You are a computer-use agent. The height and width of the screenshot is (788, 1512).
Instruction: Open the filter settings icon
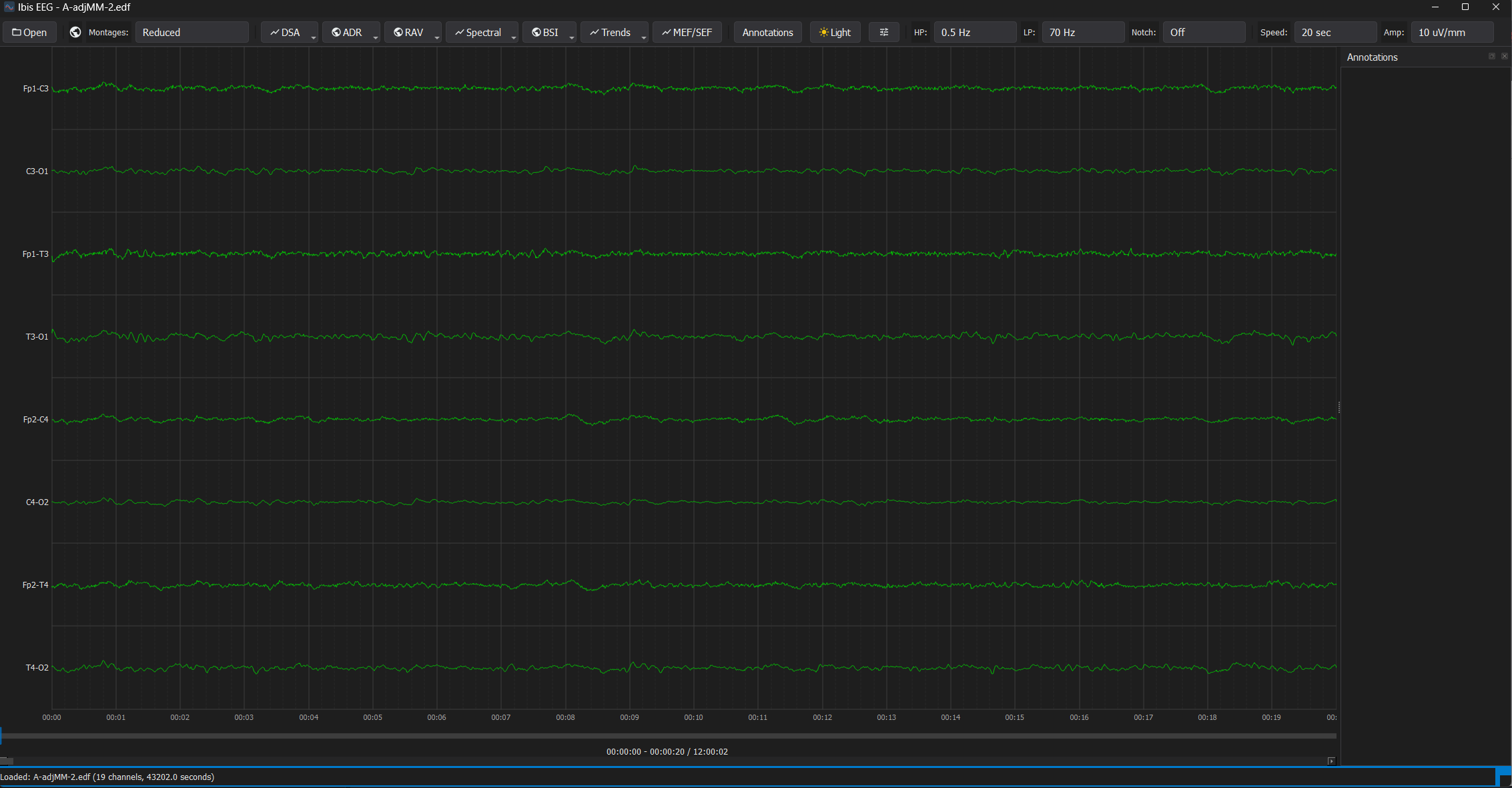click(x=883, y=32)
